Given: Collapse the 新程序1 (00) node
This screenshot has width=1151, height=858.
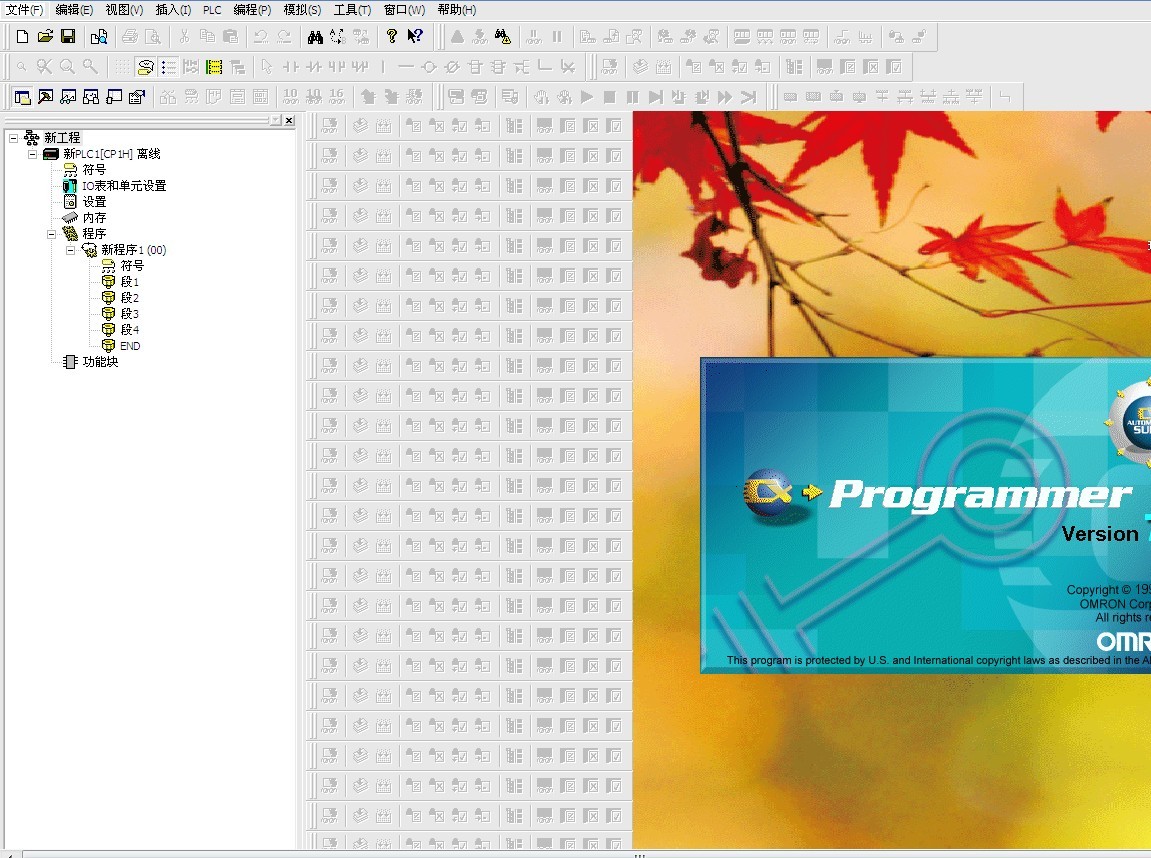Looking at the screenshot, I should tap(71, 250).
